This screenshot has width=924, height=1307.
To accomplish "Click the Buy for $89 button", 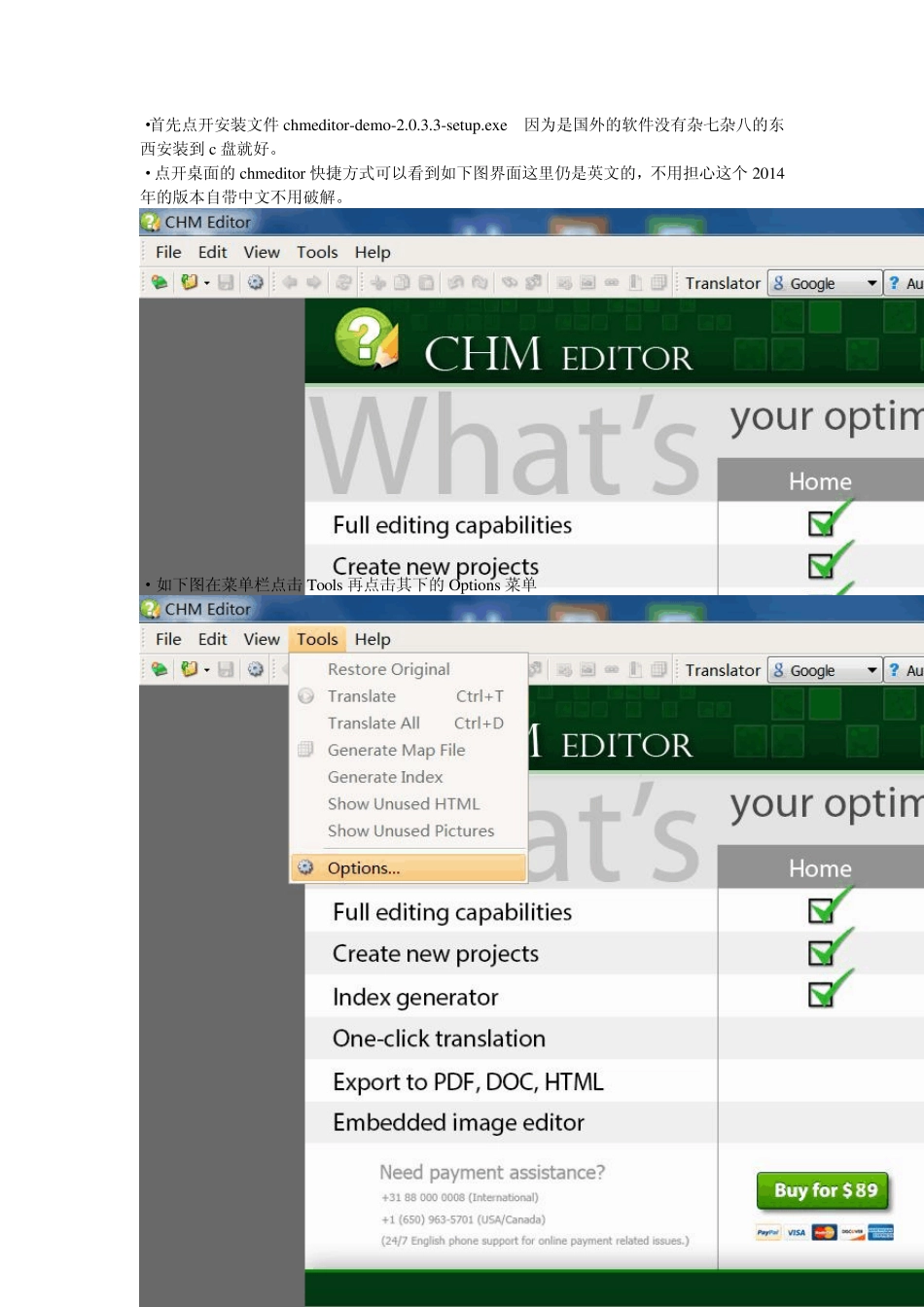I will 824,1191.
